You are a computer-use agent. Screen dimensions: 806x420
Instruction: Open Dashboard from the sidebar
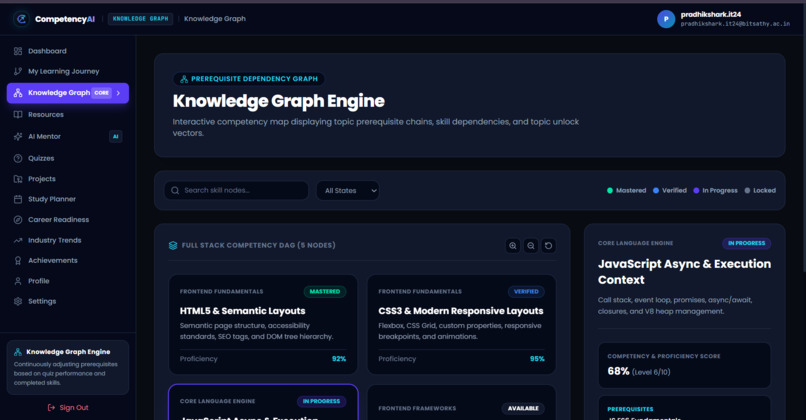pyautogui.click(x=68, y=51)
